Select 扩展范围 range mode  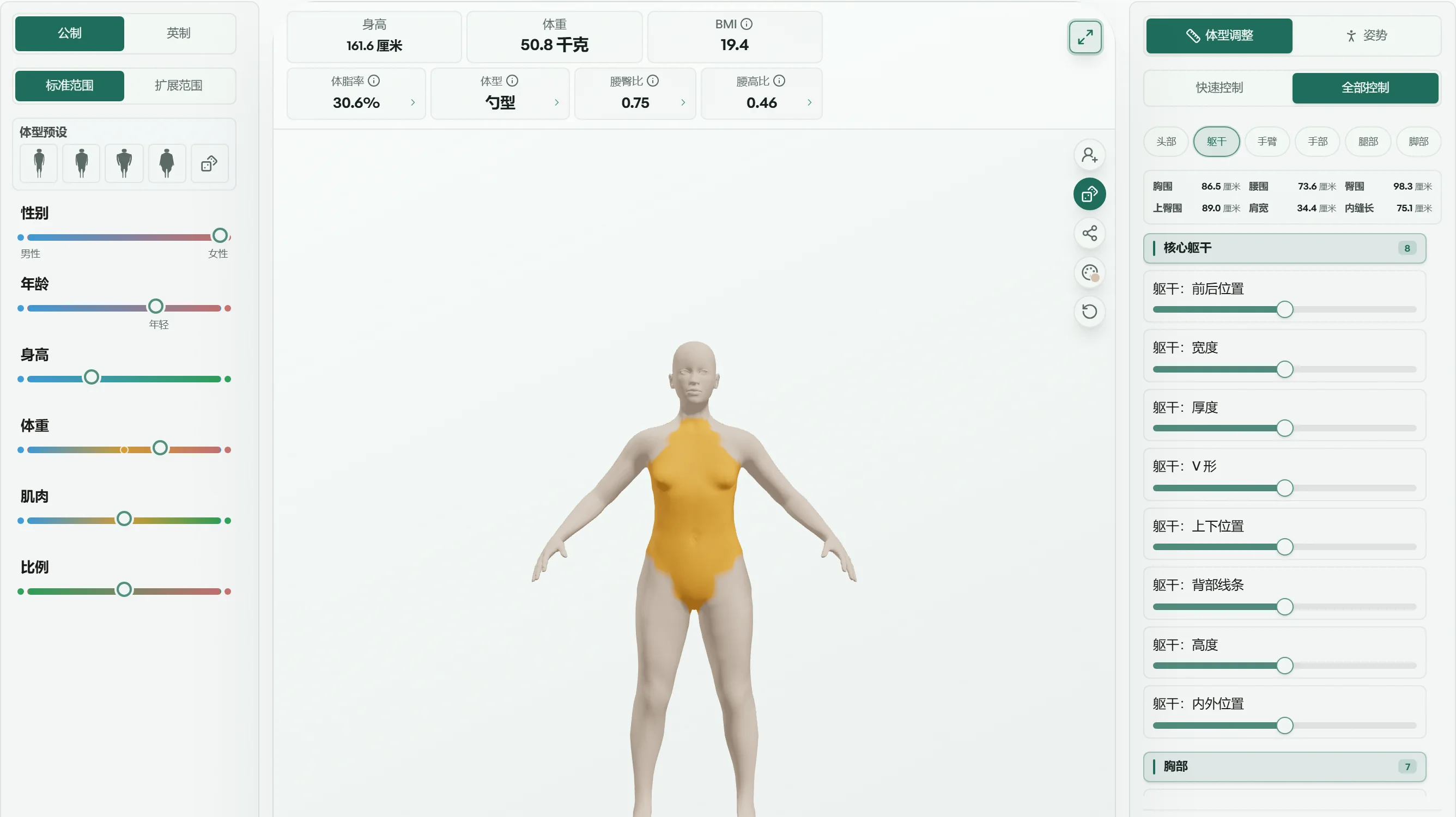click(x=179, y=86)
